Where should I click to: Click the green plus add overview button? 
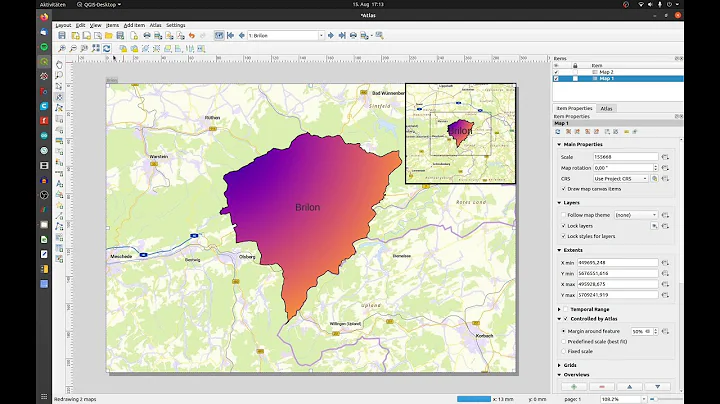(574, 387)
